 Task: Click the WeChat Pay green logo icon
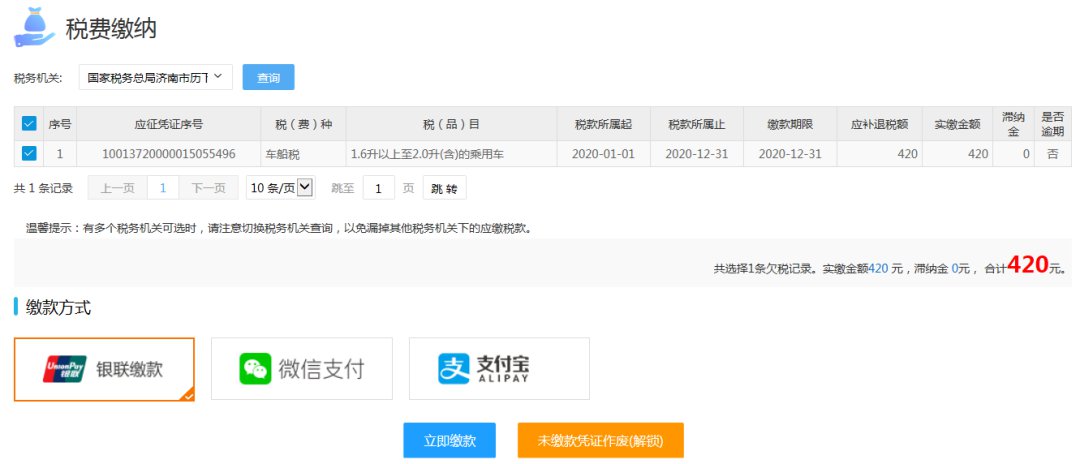point(255,369)
